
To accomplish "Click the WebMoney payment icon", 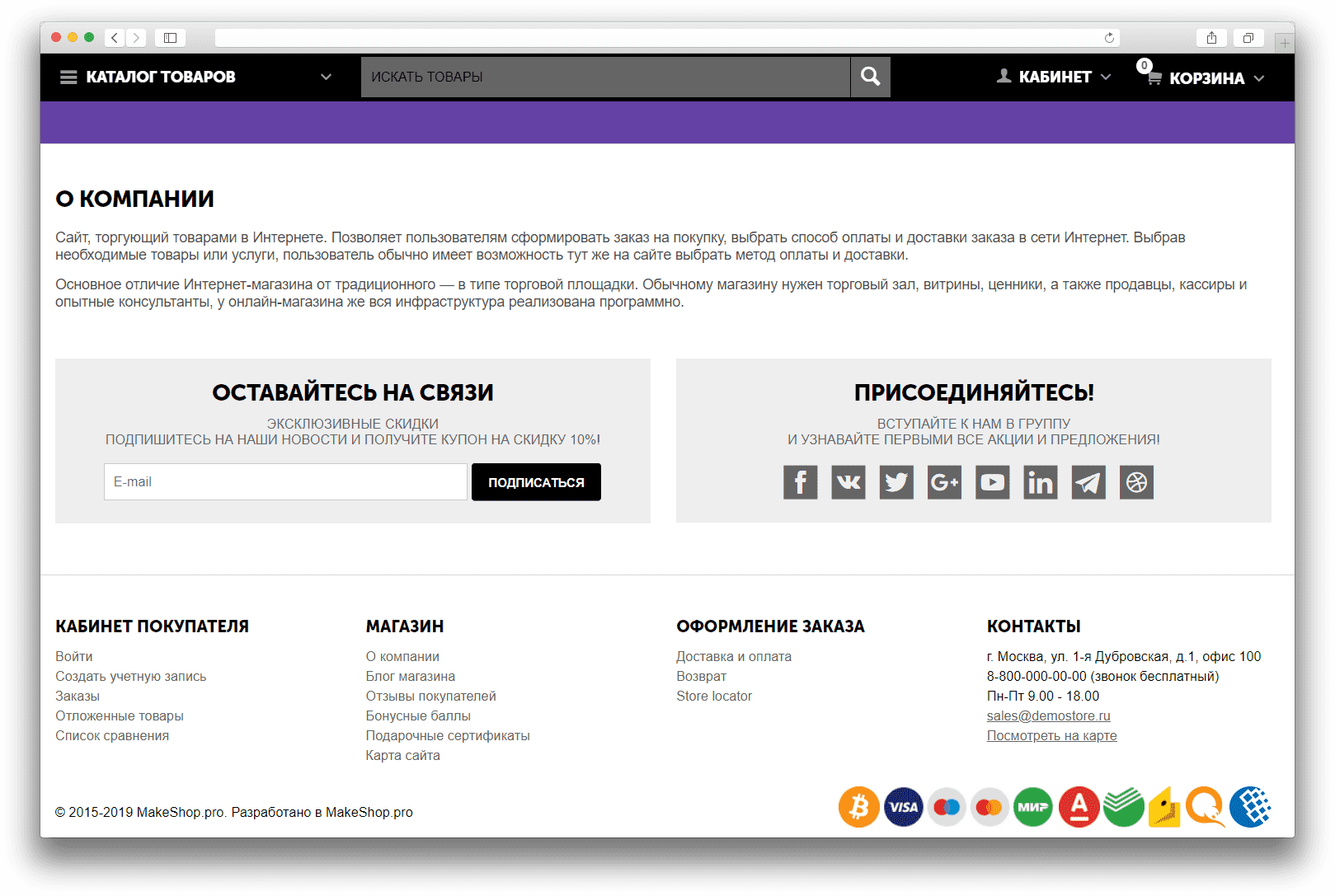I will click(1251, 807).
